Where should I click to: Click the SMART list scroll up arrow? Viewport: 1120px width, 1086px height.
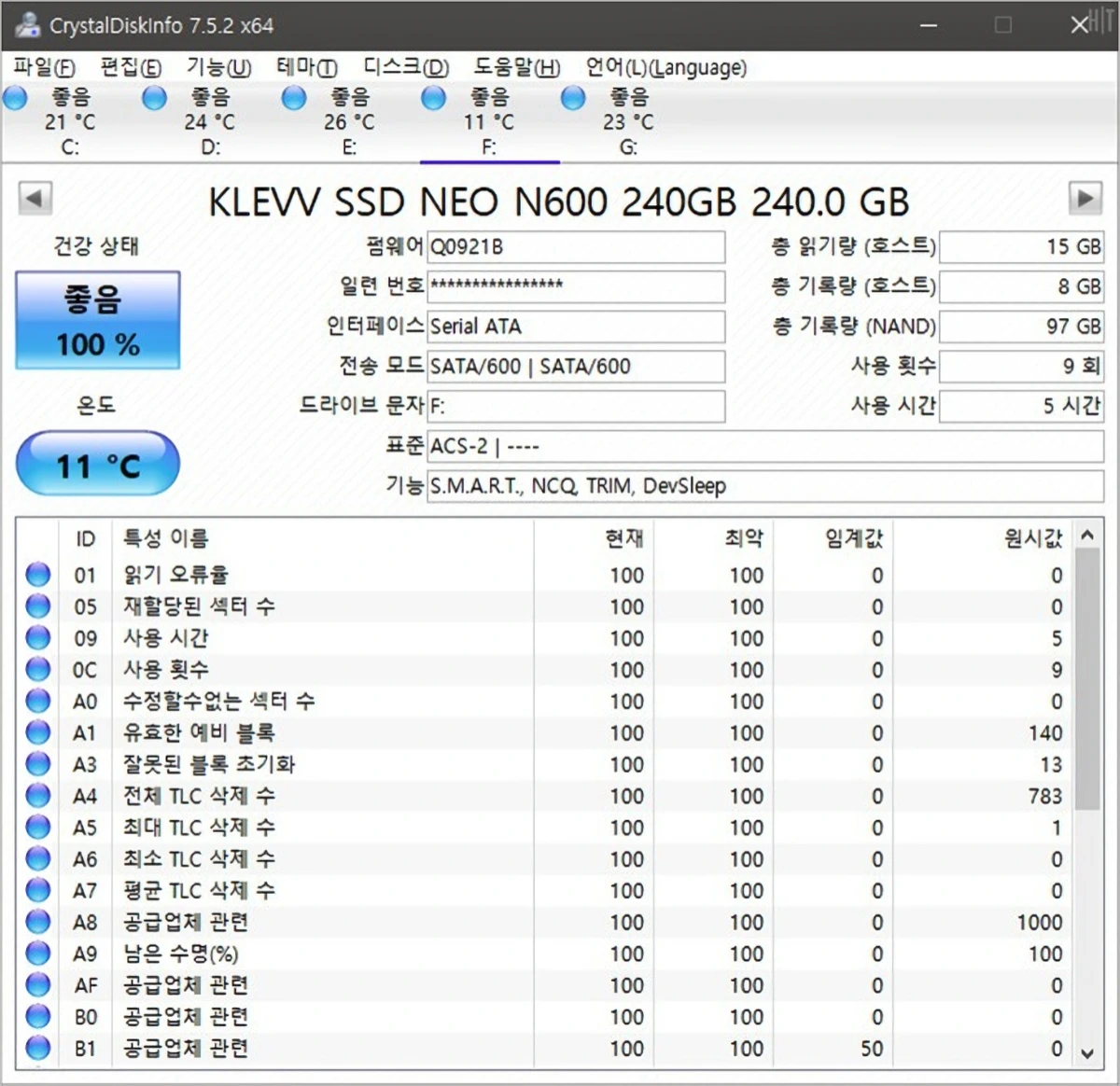[1087, 536]
